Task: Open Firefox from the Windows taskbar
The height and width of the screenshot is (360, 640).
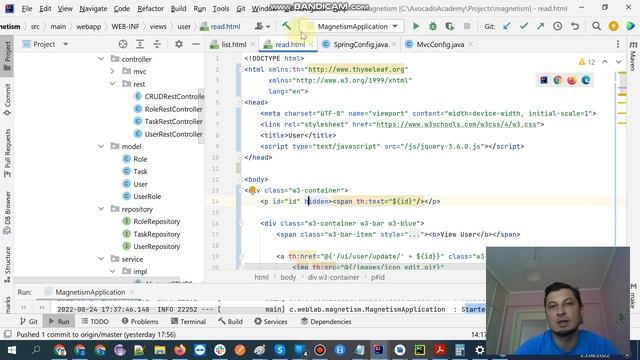Action: (x=180, y=350)
